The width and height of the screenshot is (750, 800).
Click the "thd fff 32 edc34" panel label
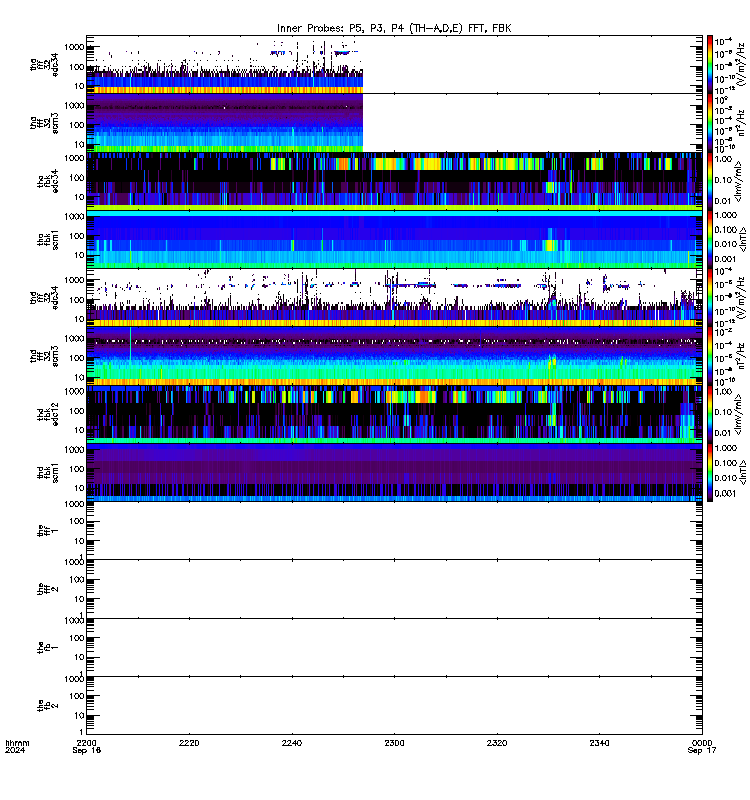[x=44, y=298]
